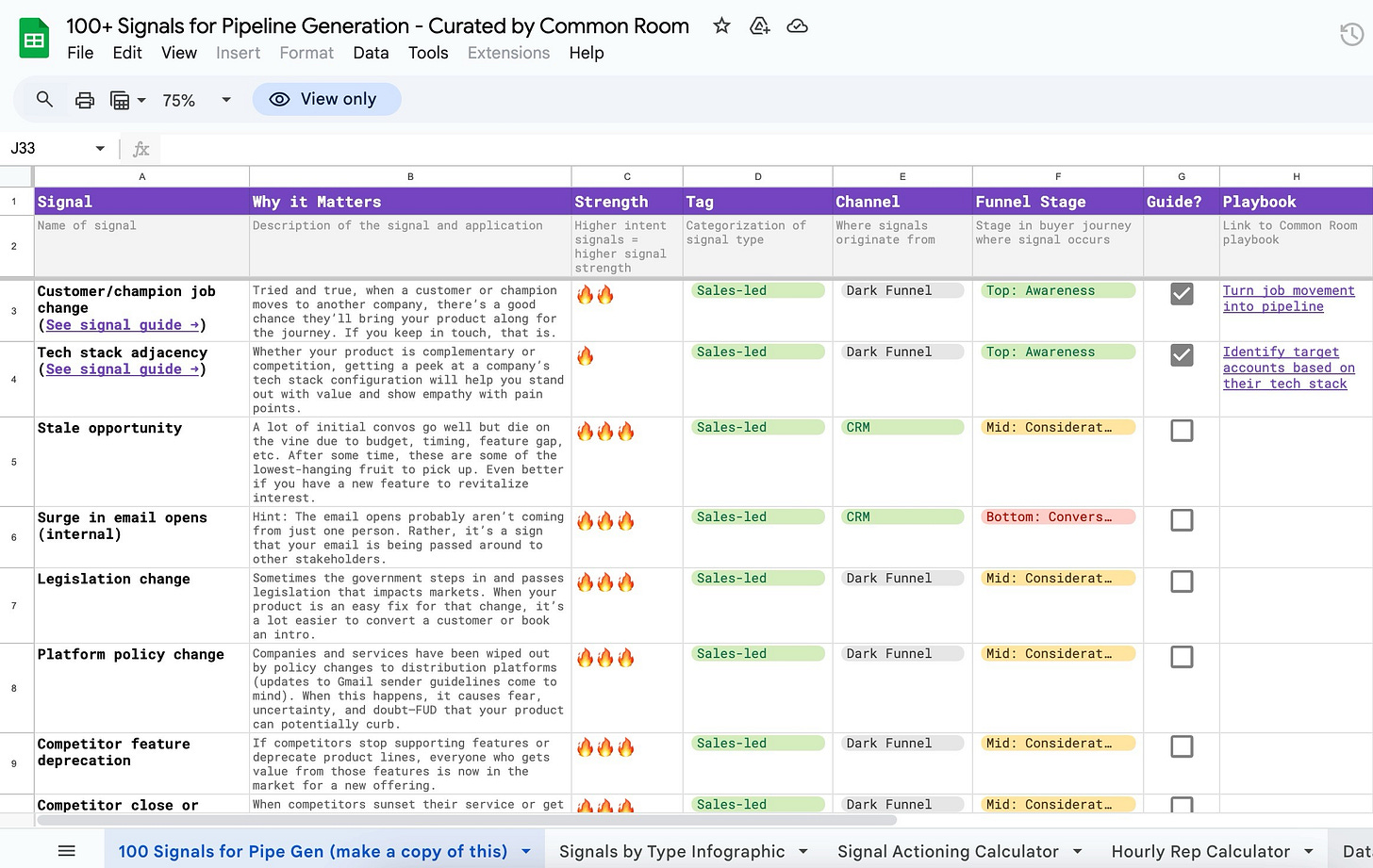Click the View only button
This screenshot has width=1373, height=868.
[326, 99]
